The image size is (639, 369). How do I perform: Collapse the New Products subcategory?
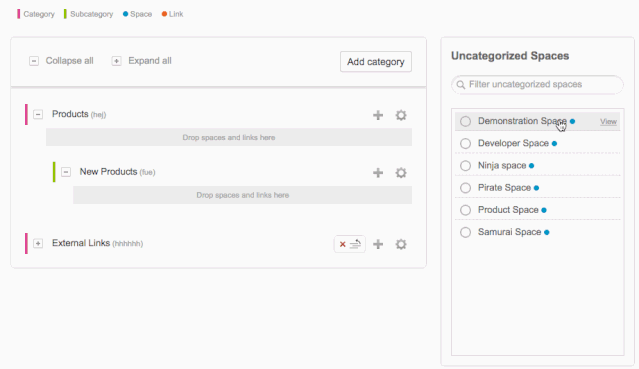point(66,172)
